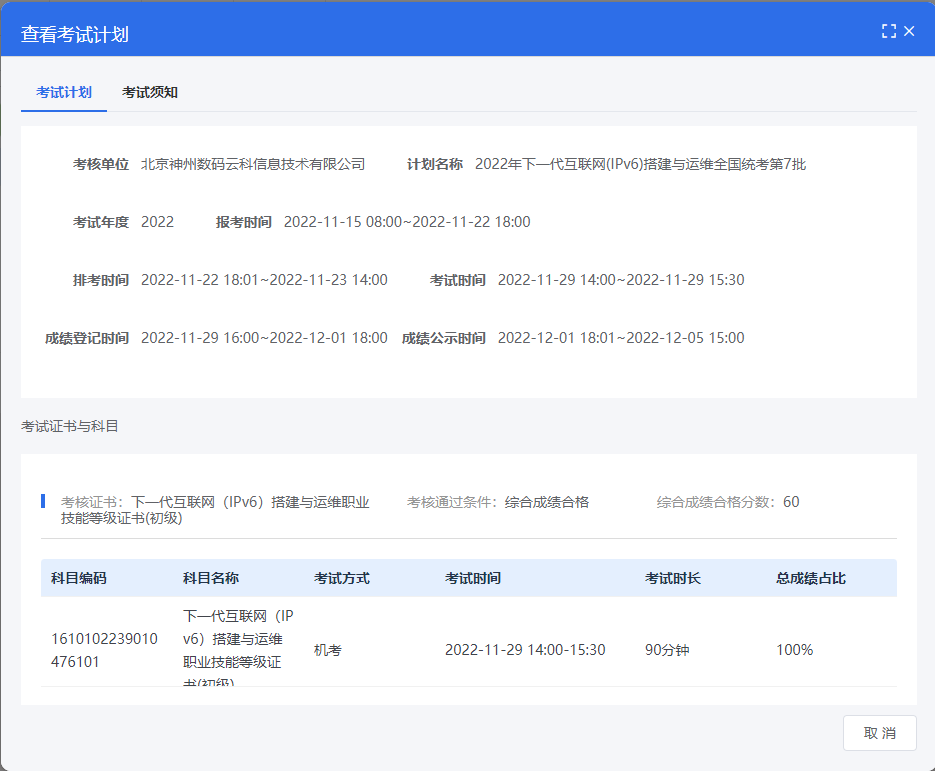Click the company name 北京神州数码云科信息技术有限公司
Image resolution: width=935 pixels, height=771 pixels.
(x=253, y=164)
